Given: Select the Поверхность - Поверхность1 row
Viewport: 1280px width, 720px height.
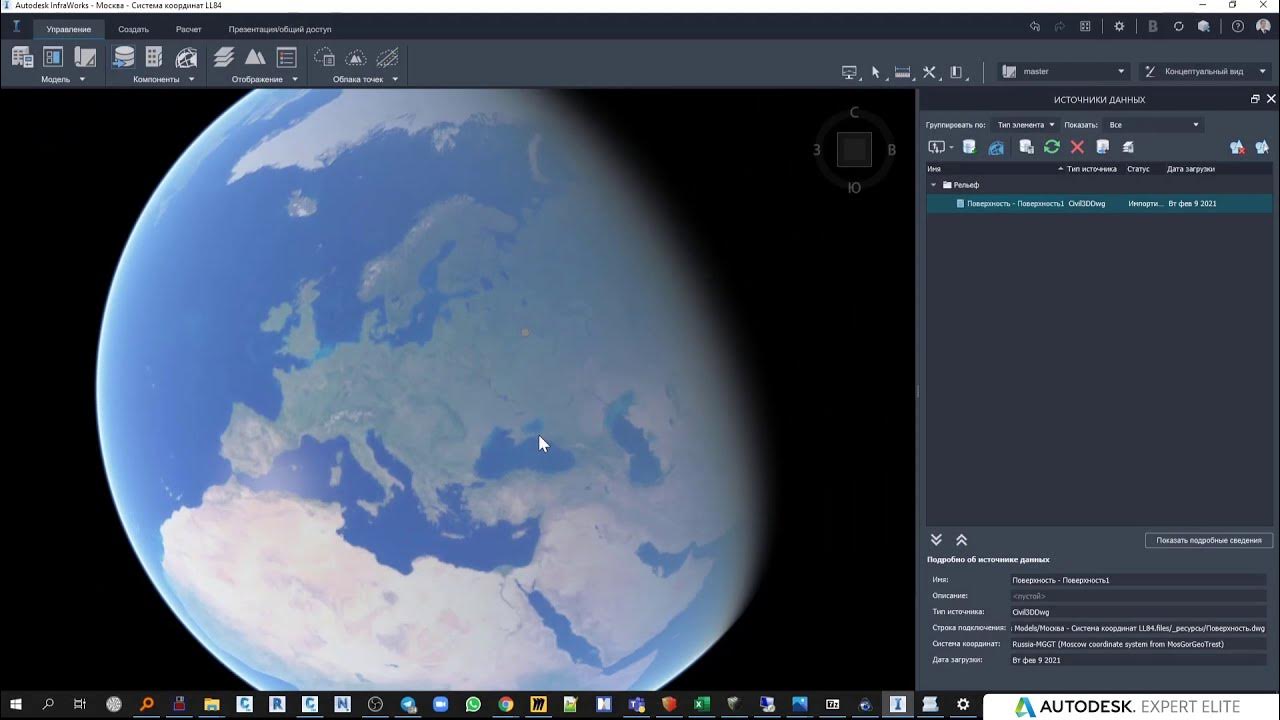Looking at the screenshot, I should pyautogui.click(x=1099, y=203).
